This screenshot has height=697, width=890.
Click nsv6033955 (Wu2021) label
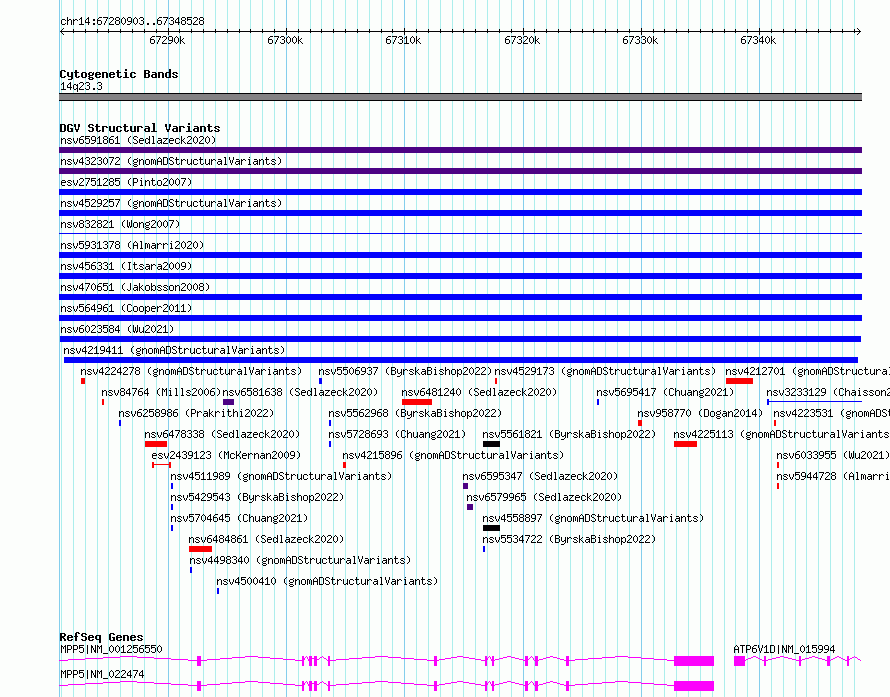pos(833,455)
